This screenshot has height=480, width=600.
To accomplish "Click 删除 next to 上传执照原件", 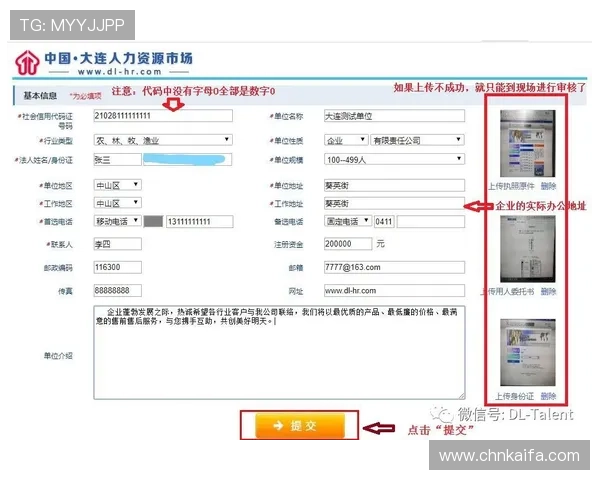I will click(548, 186).
